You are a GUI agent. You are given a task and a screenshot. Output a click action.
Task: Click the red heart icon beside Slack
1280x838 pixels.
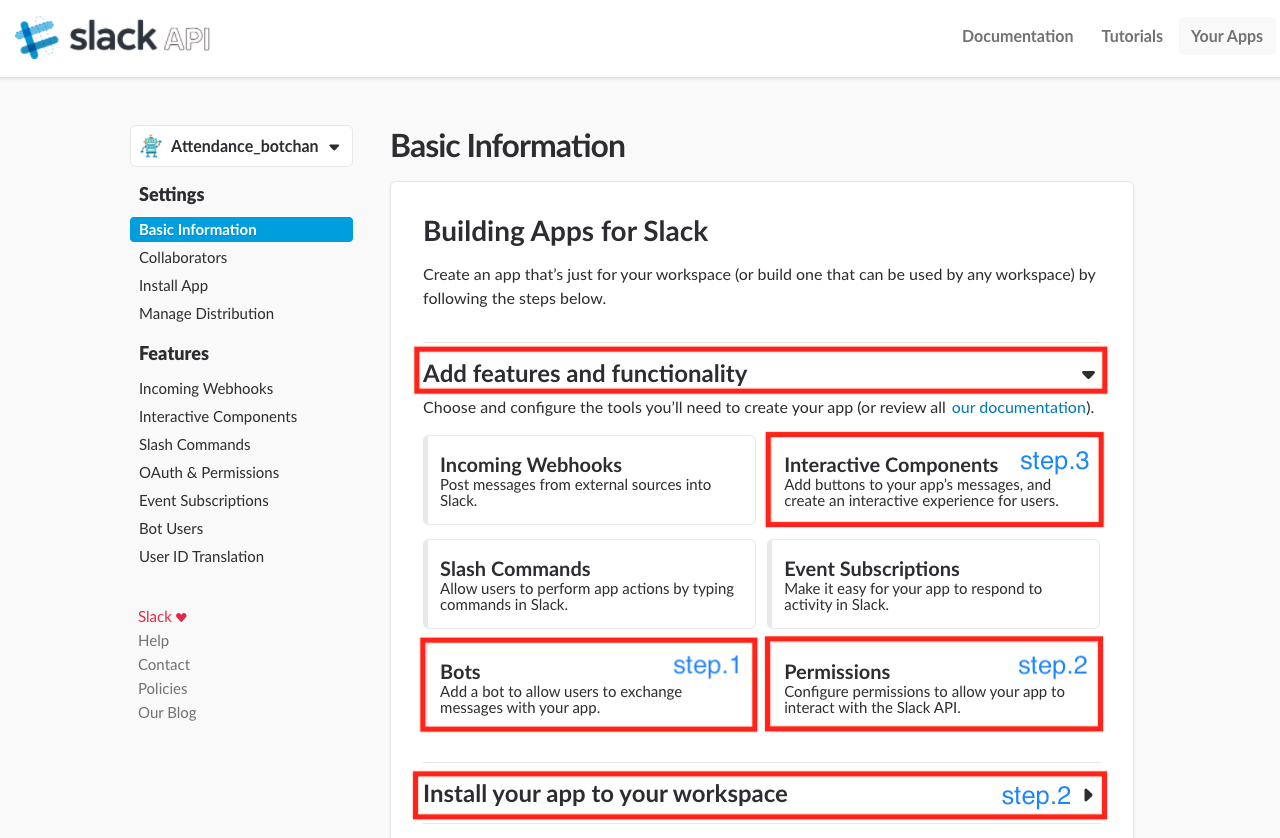181,617
